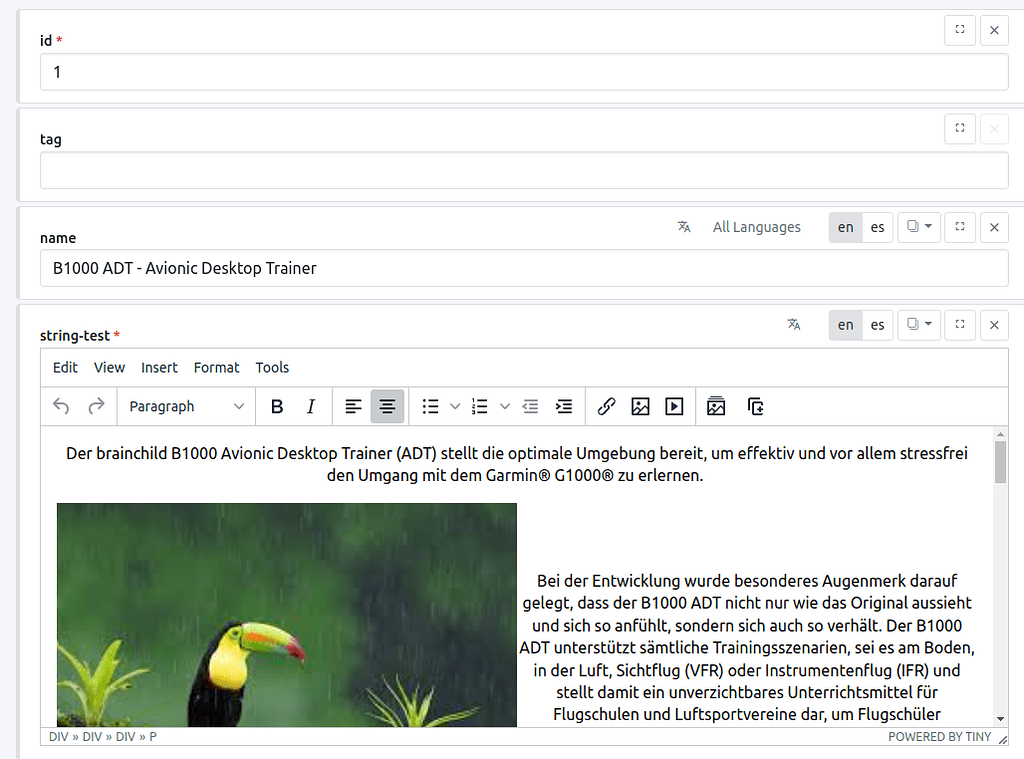Open the bullet list options dropdown
The width and height of the screenshot is (1024, 759).
click(455, 406)
